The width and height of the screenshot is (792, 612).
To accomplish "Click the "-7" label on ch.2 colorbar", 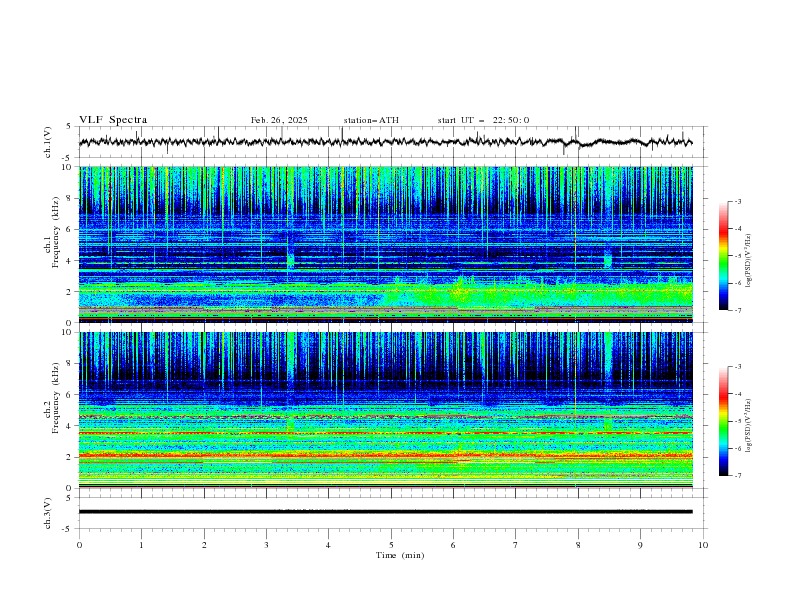I will (x=738, y=476).
